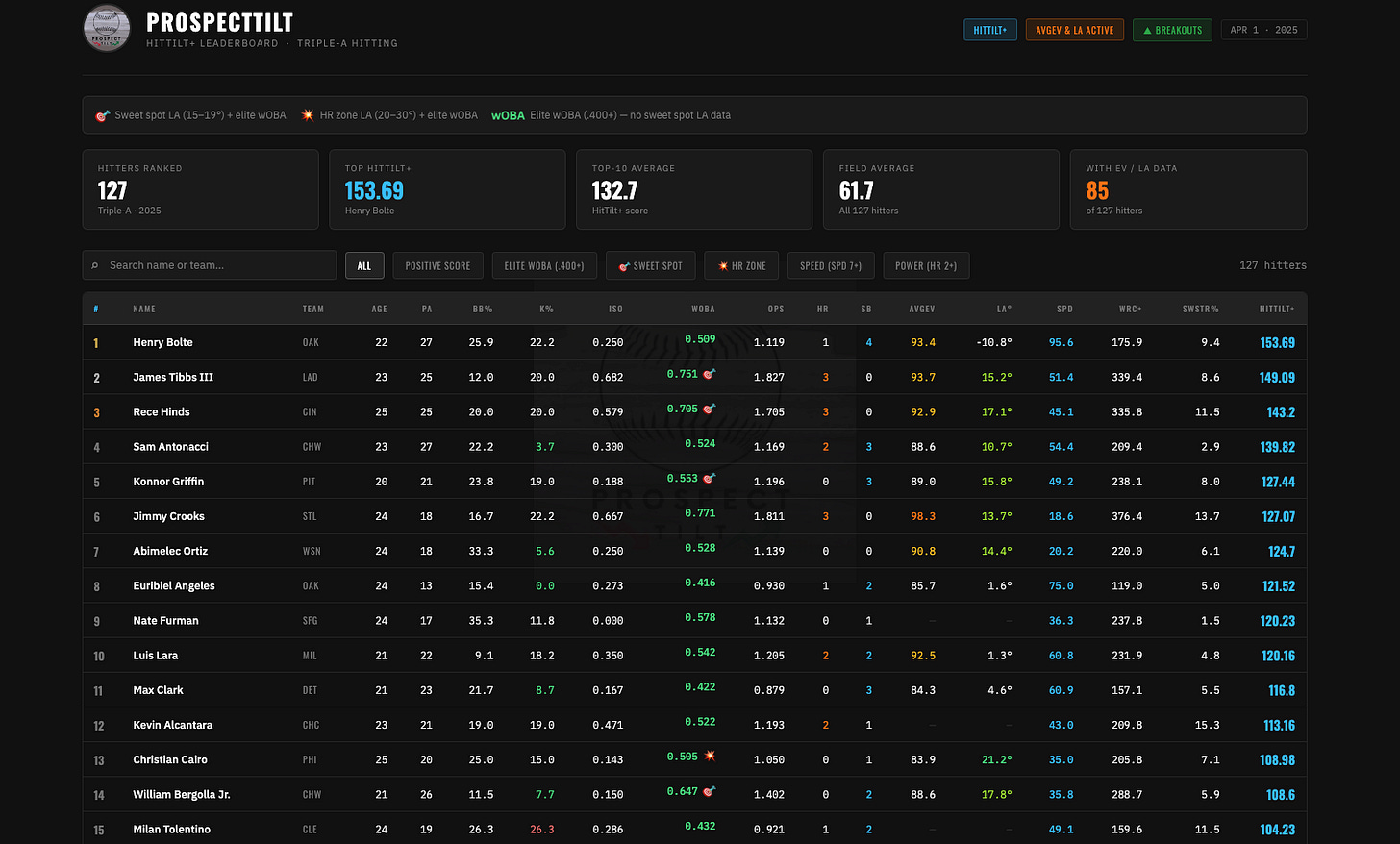The width and height of the screenshot is (1400, 844).
Task: Click HitTilt+ value 149.09
Action: pos(1277,377)
